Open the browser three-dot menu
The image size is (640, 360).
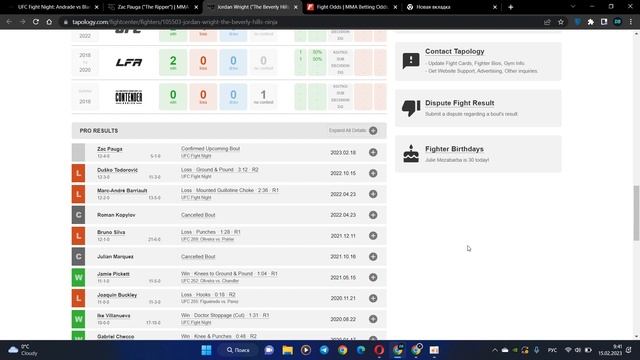pyautogui.click(x=631, y=22)
